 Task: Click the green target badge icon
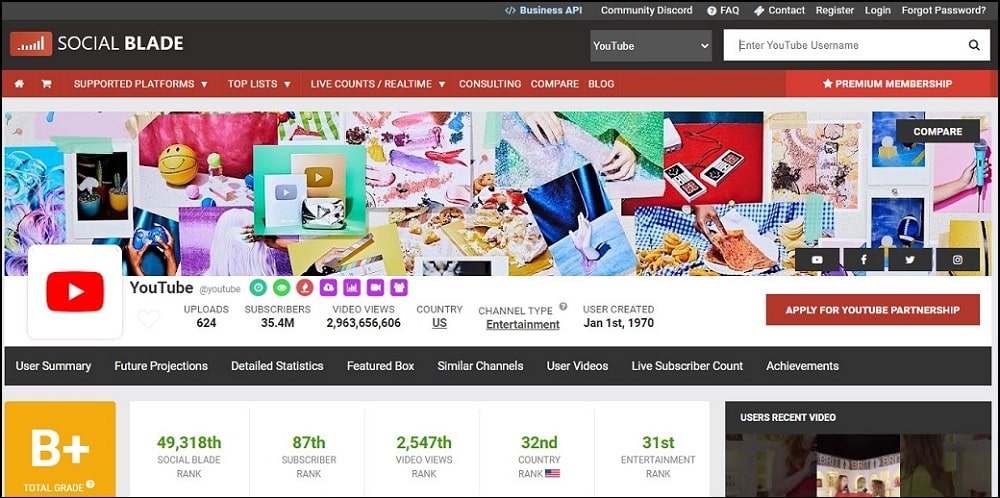258,288
